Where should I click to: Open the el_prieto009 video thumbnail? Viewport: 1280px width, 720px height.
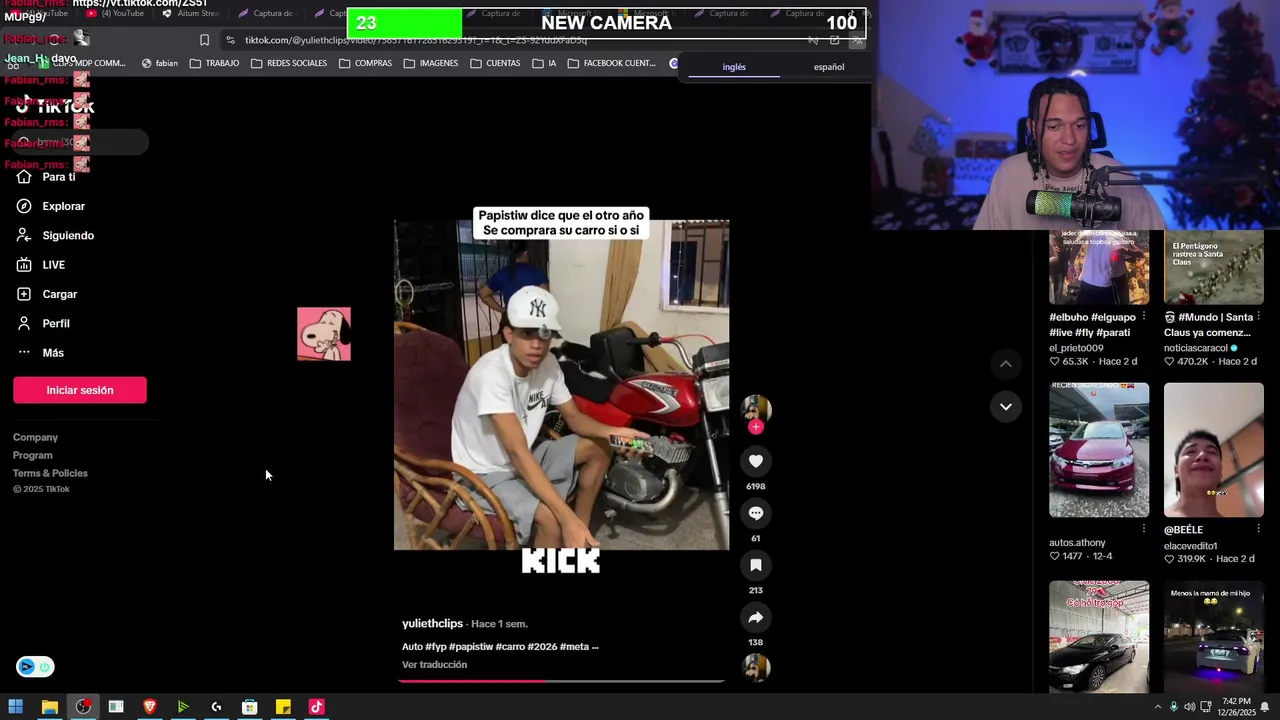click(1099, 267)
